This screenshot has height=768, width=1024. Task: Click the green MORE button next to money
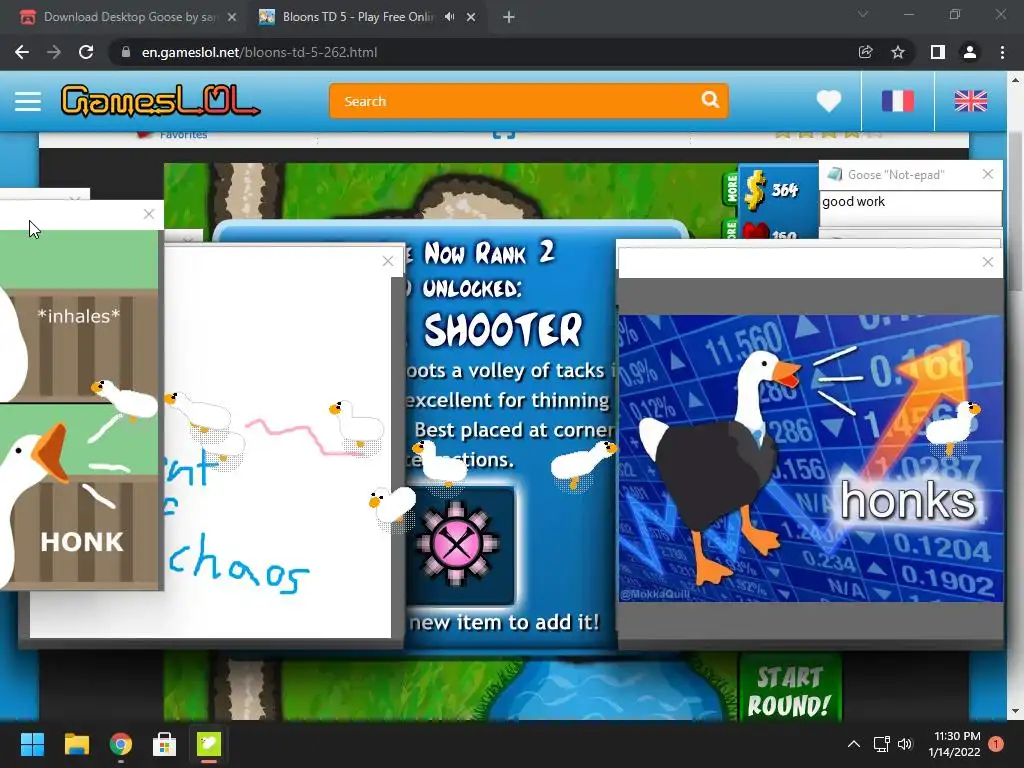tap(731, 189)
